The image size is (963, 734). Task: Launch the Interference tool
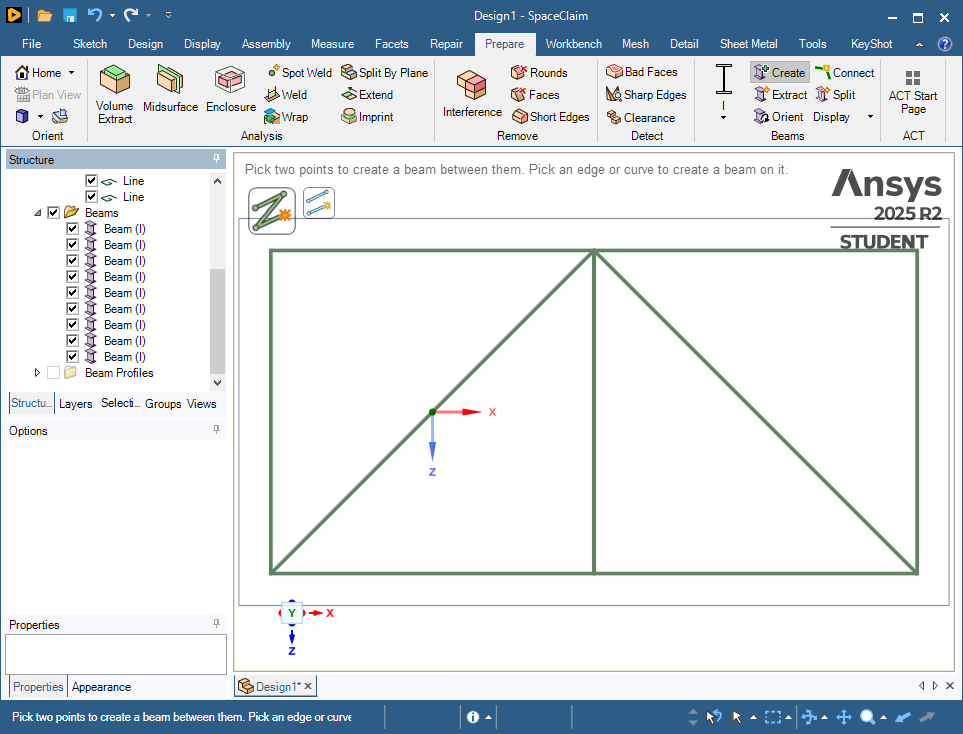[x=472, y=93]
